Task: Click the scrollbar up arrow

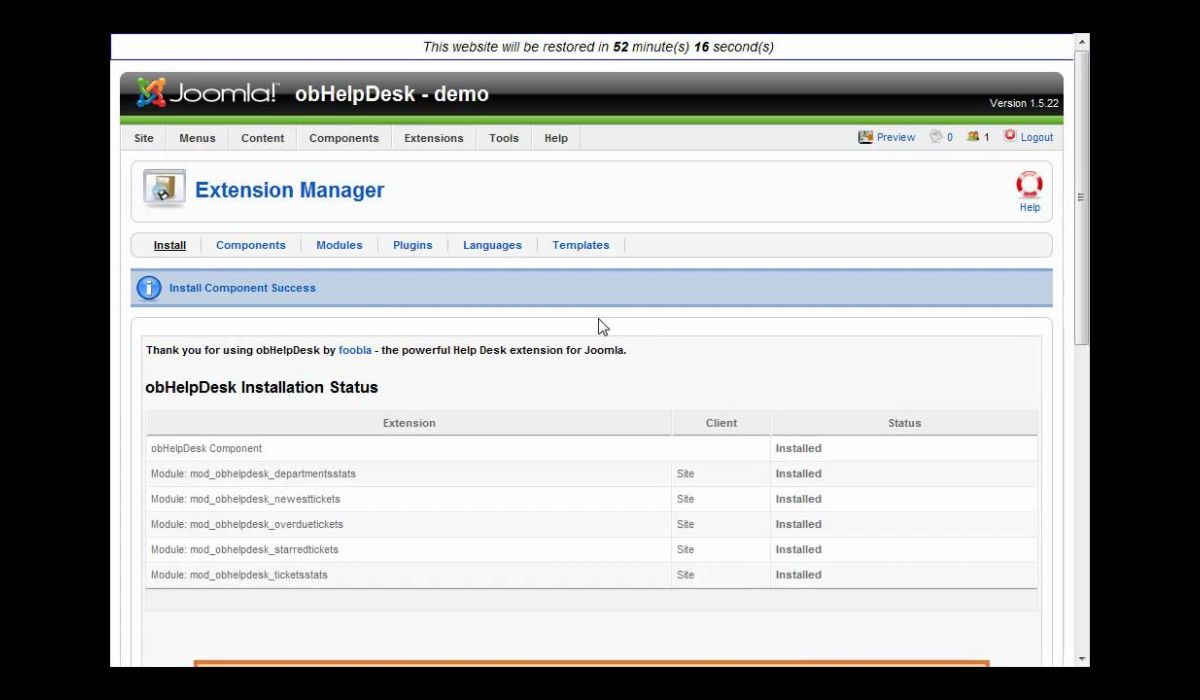Action: [1081, 42]
